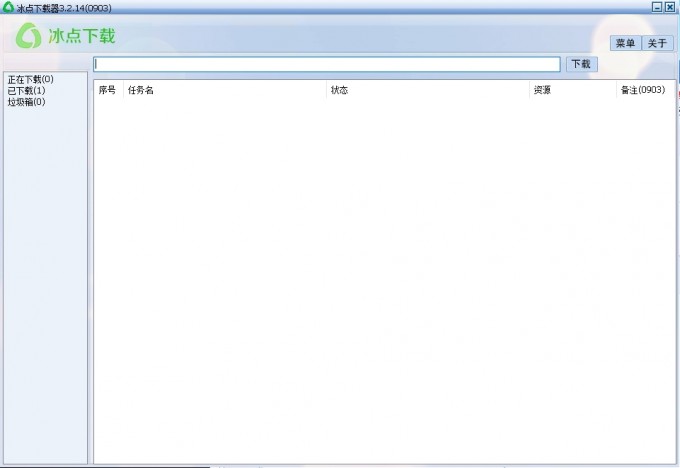Minimize the 冰点下载器 window
Viewport: 680px width, 468px height.
pyautogui.click(x=657, y=7)
